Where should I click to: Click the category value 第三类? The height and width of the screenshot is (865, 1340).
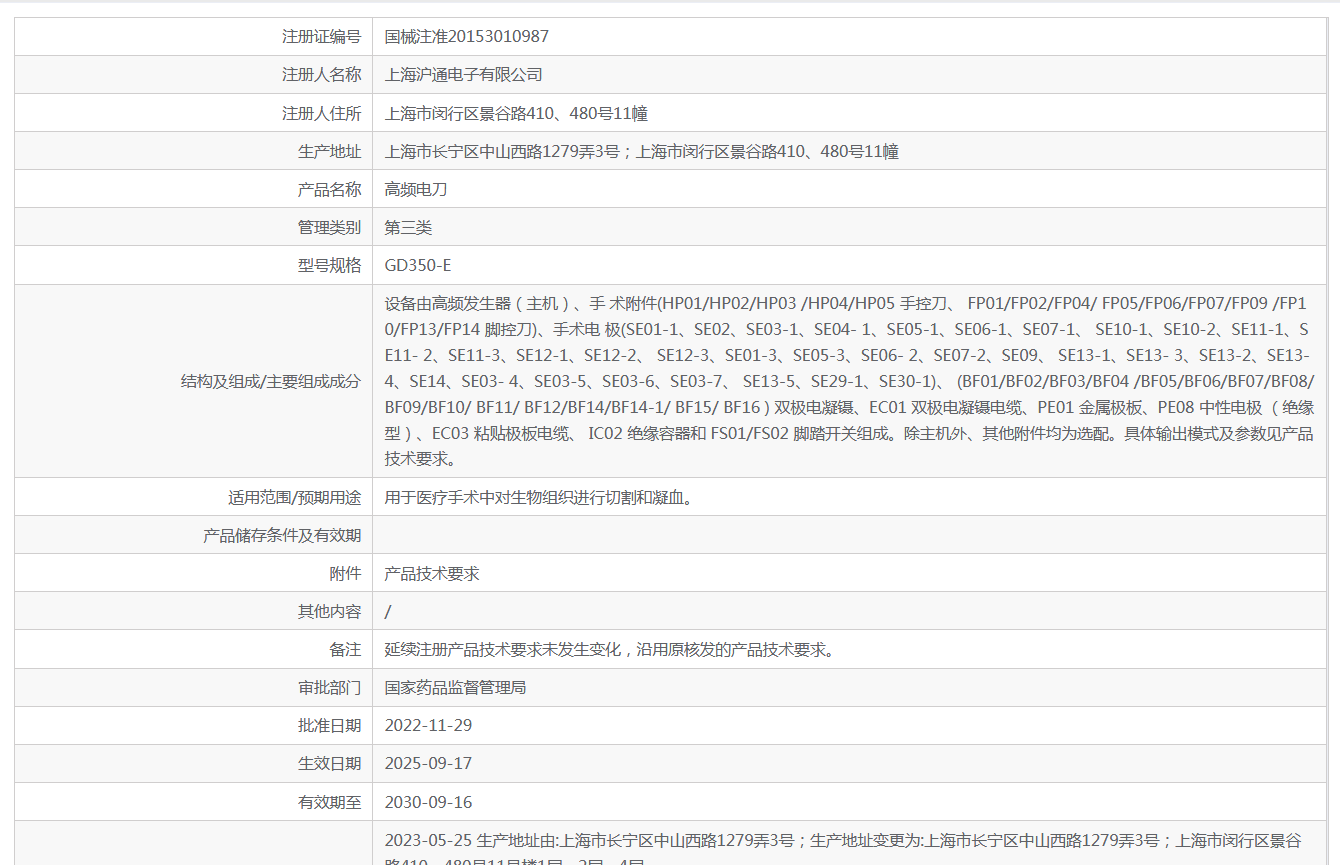tap(408, 227)
